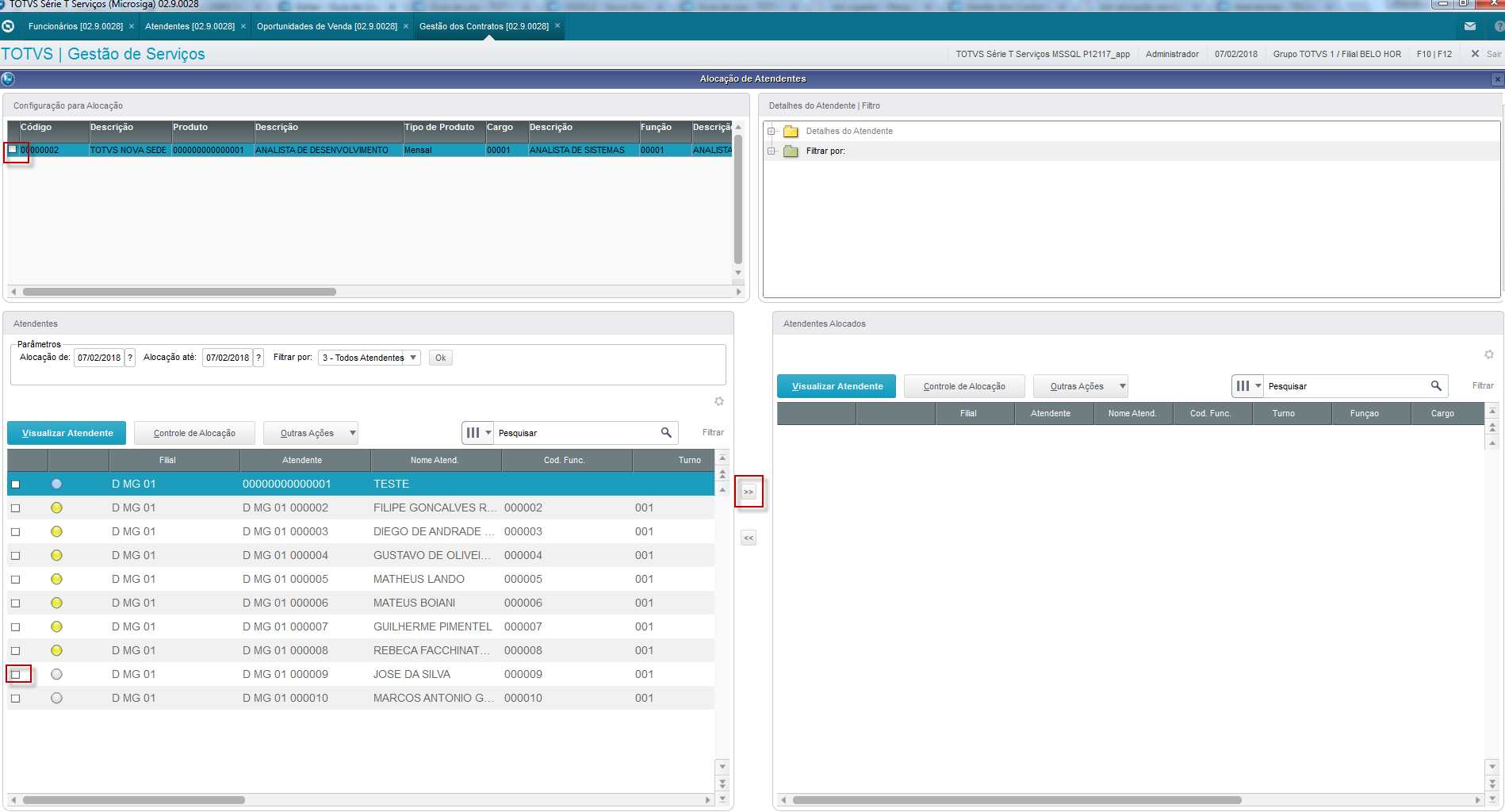
Task: Mark the DIEGO DE ANDRADE checkbox
Action: (x=15, y=532)
